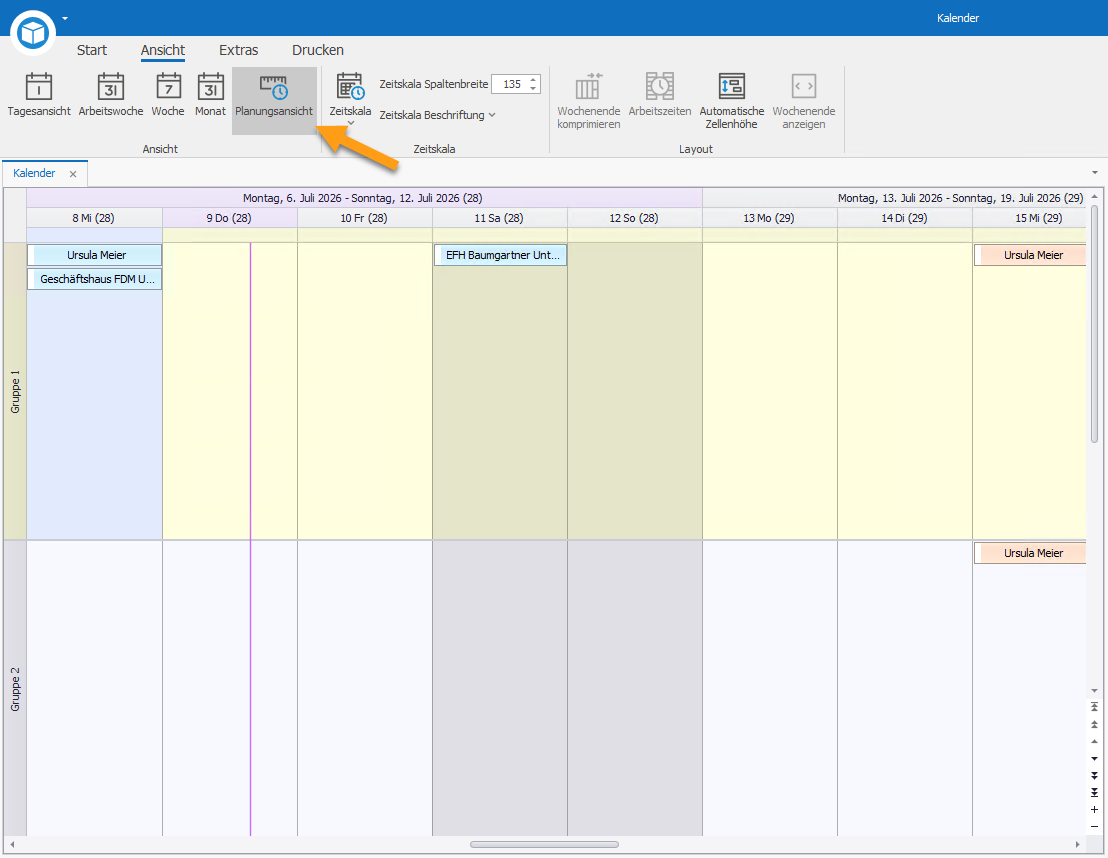Click horizontal scrollbar right arrow
Screen dimensions: 1108x858
[1078, 845]
